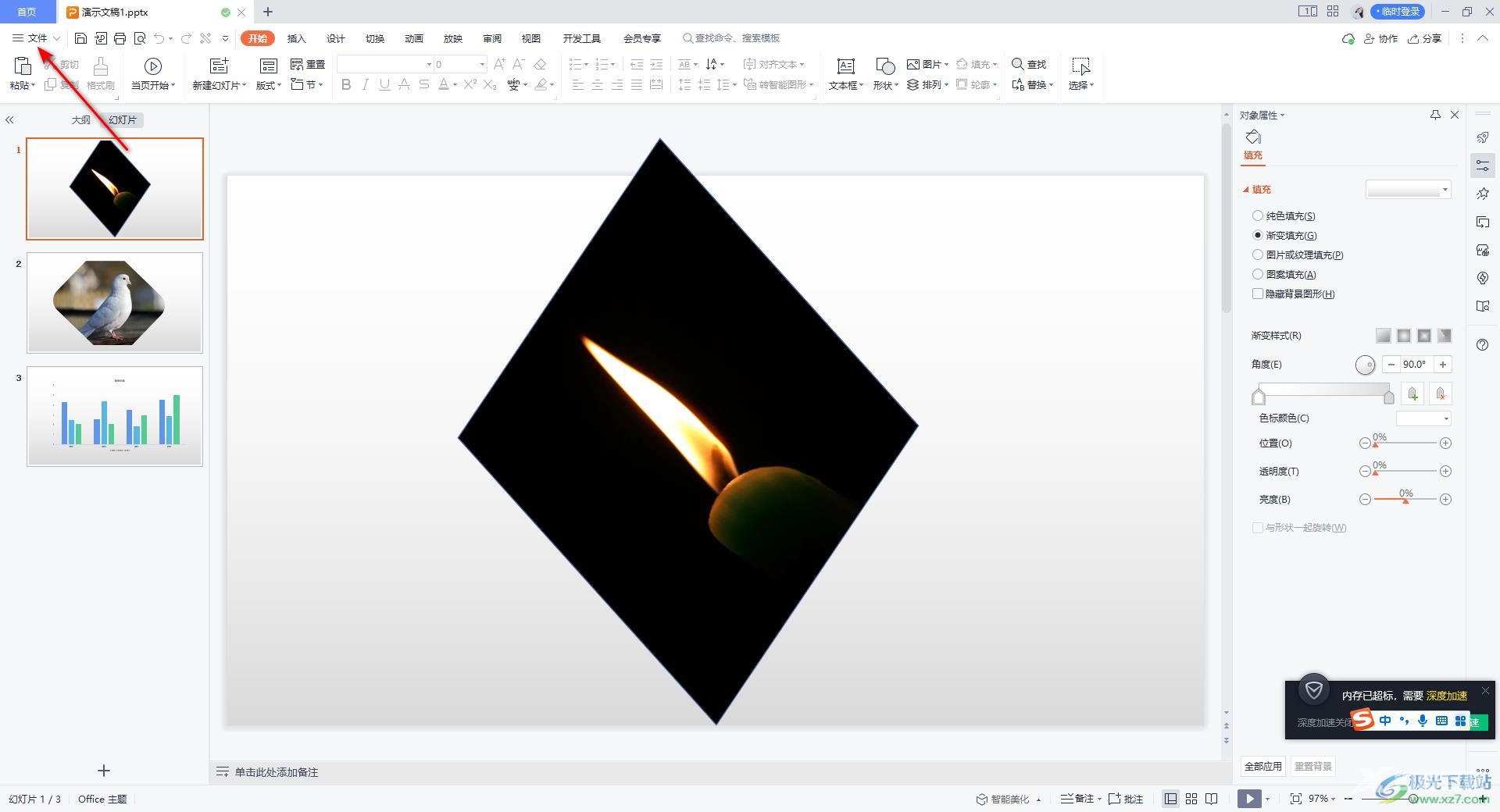Open the Shapes gallery icon
The height and width of the screenshot is (812, 1500).
click(885, 66)
